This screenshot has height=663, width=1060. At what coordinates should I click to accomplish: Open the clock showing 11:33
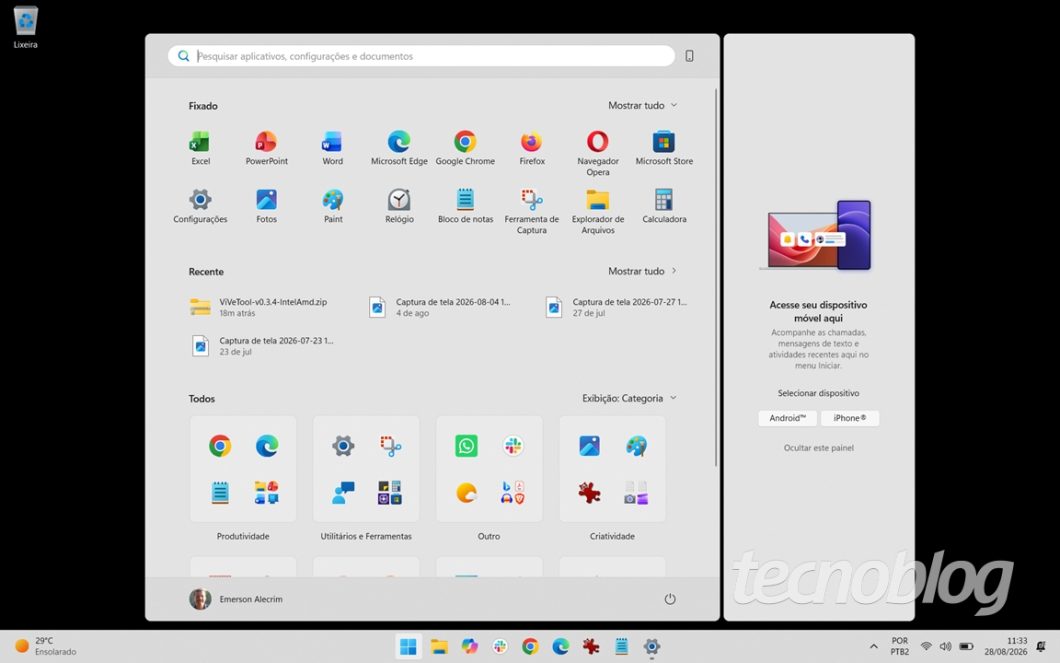pos(1005,647)
